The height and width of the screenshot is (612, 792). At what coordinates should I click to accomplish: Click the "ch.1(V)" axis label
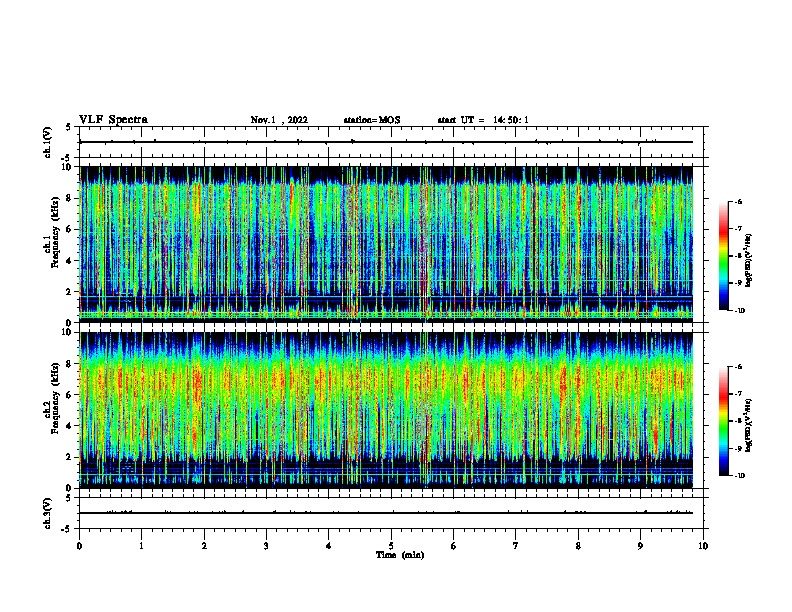click(x=47, y=142)
